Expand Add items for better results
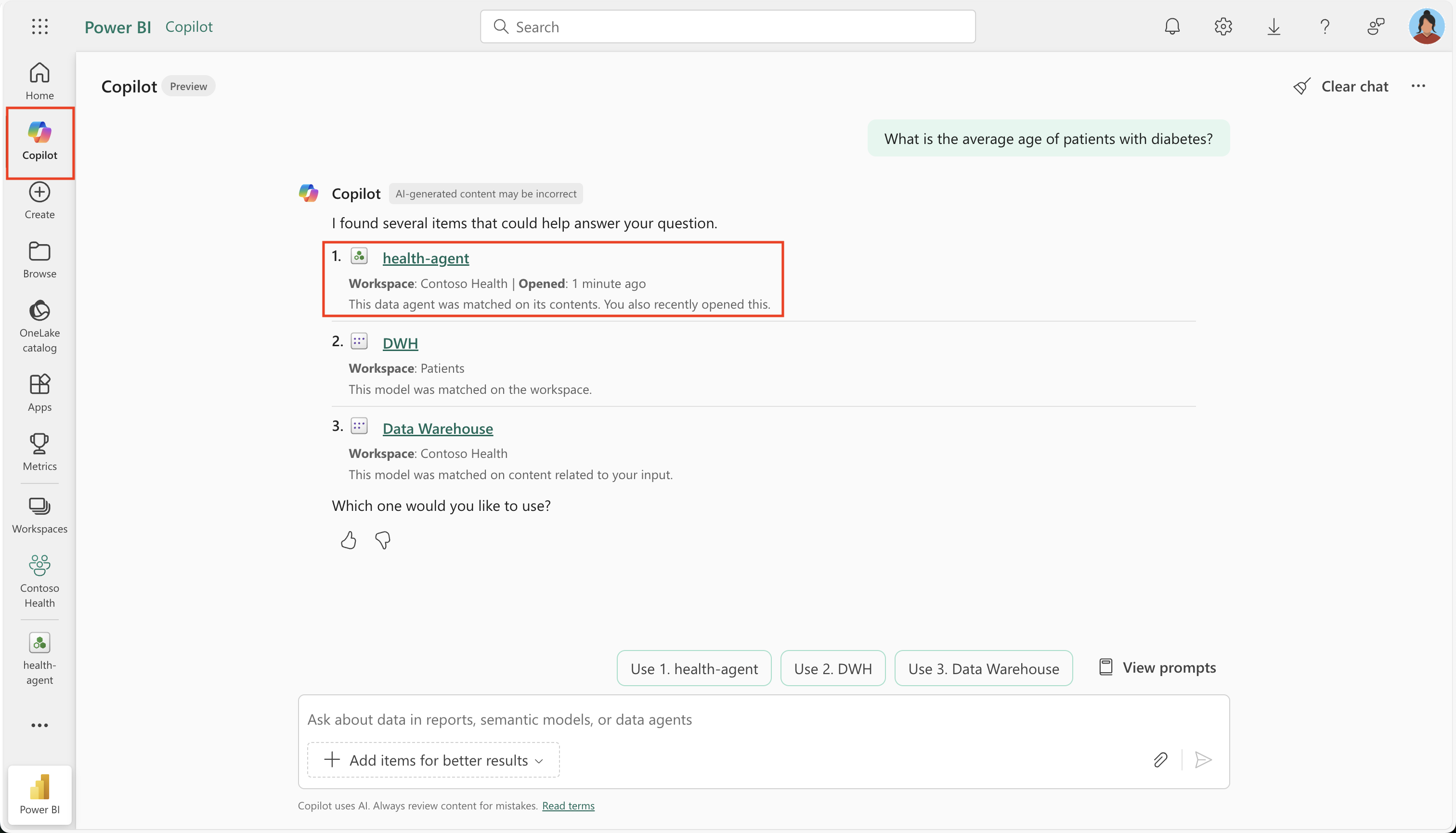Screen dimensions: 1456x833 click(433, 760)
